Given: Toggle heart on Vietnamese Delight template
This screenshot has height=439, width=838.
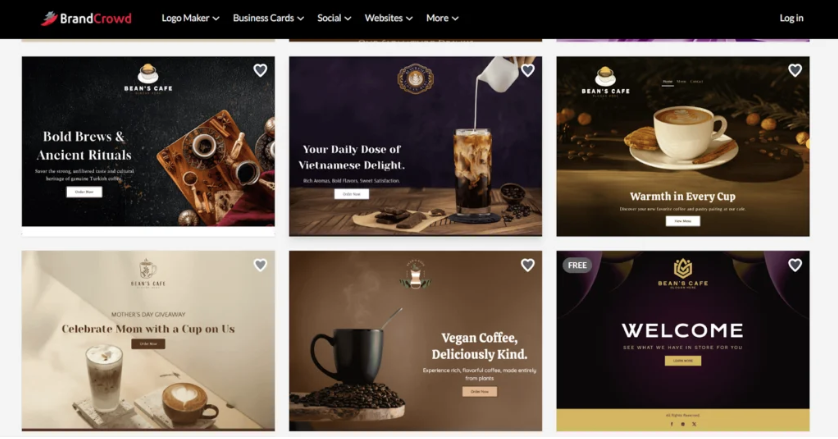Looking at the screenshot, I should click(528, 70).
